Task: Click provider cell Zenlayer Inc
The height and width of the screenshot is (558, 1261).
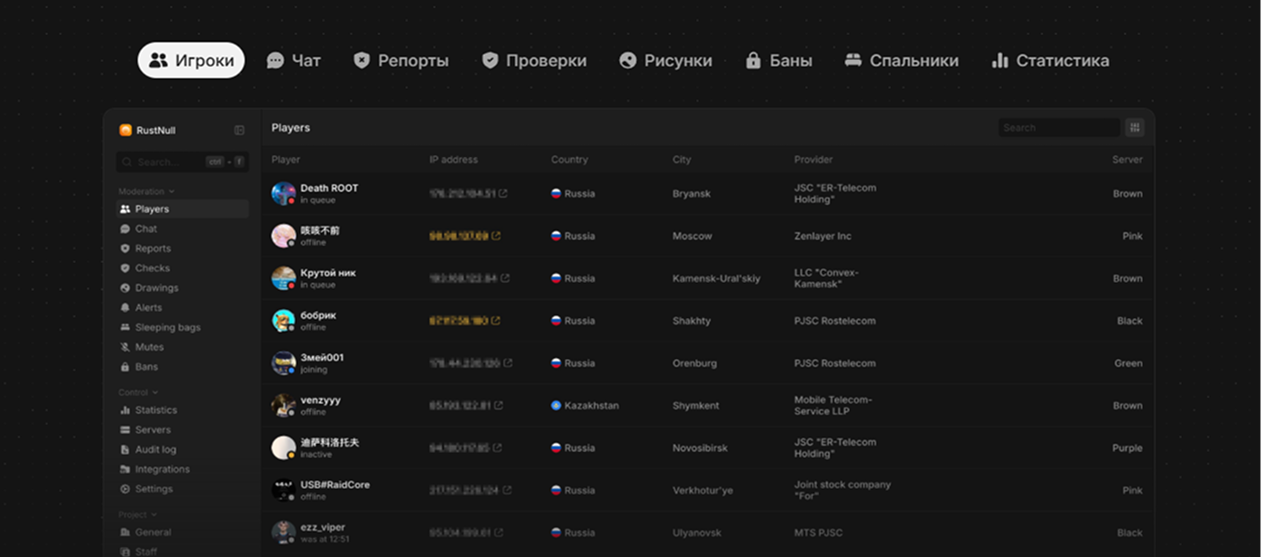Action: pos(823,236)
